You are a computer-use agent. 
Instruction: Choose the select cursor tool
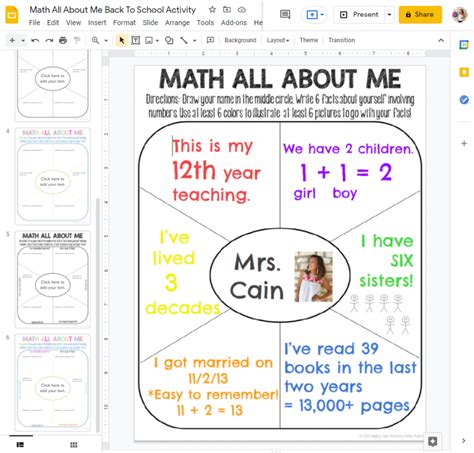[x=122, y=40]
